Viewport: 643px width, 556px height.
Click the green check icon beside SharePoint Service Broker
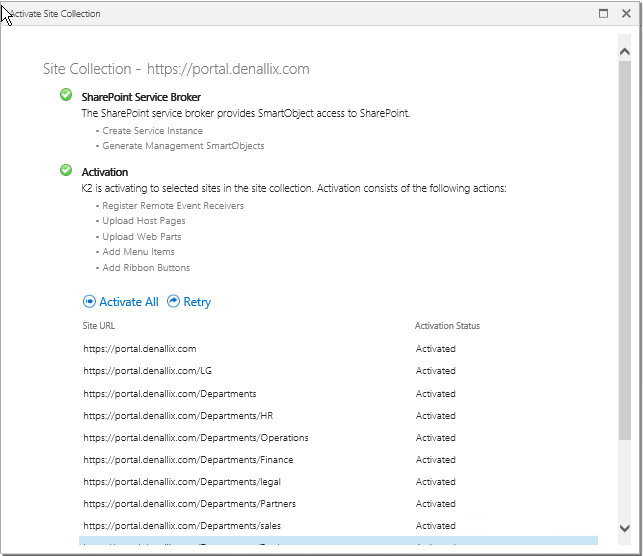66,95
